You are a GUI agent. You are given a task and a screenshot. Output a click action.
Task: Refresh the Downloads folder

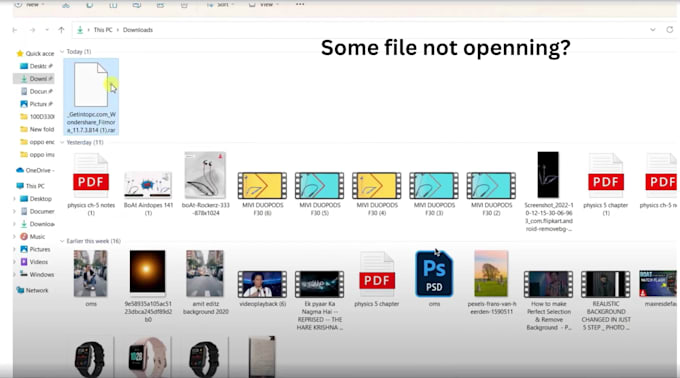tap(670, 30)
